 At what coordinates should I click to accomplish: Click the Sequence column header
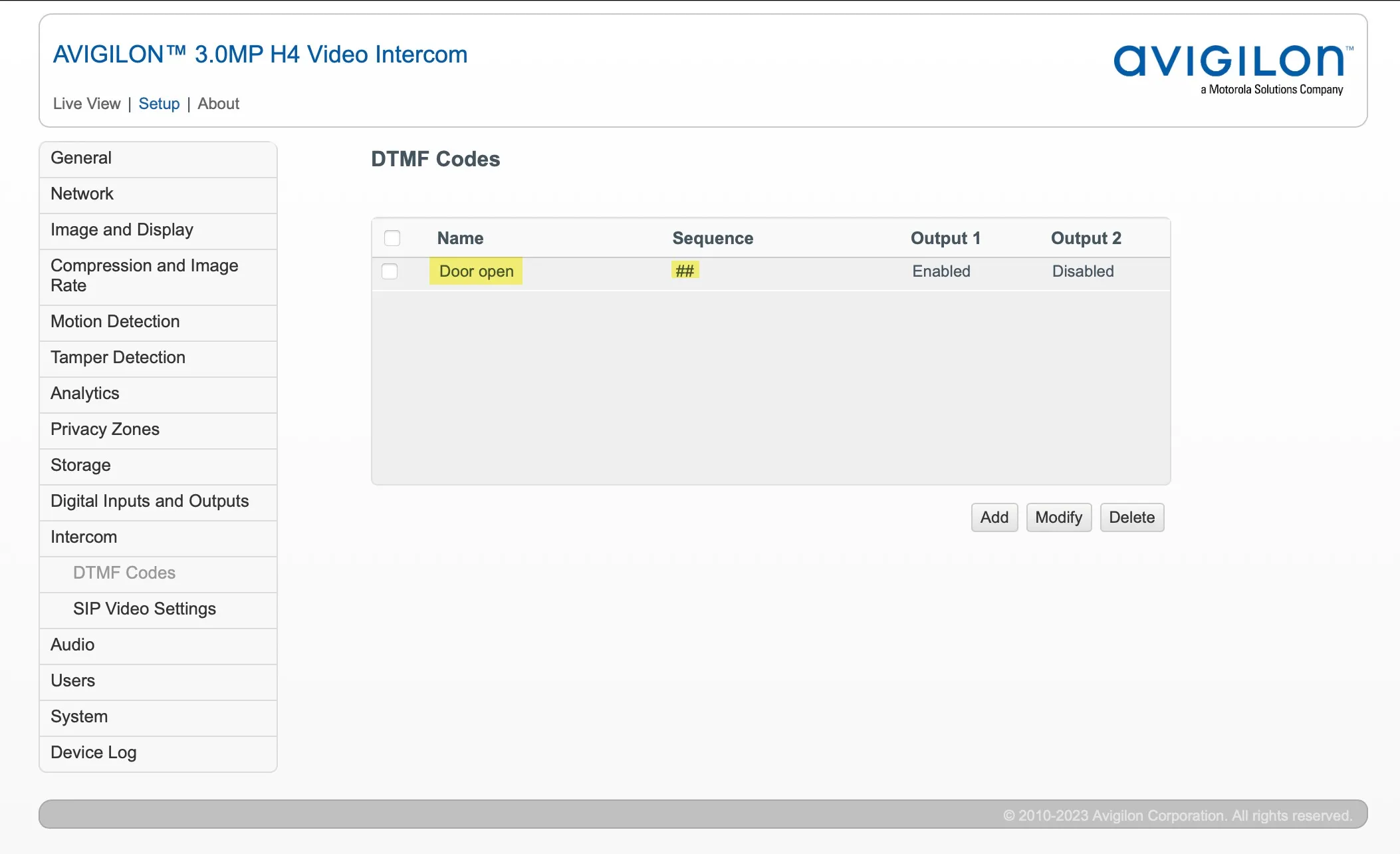(x=713, y=238)
